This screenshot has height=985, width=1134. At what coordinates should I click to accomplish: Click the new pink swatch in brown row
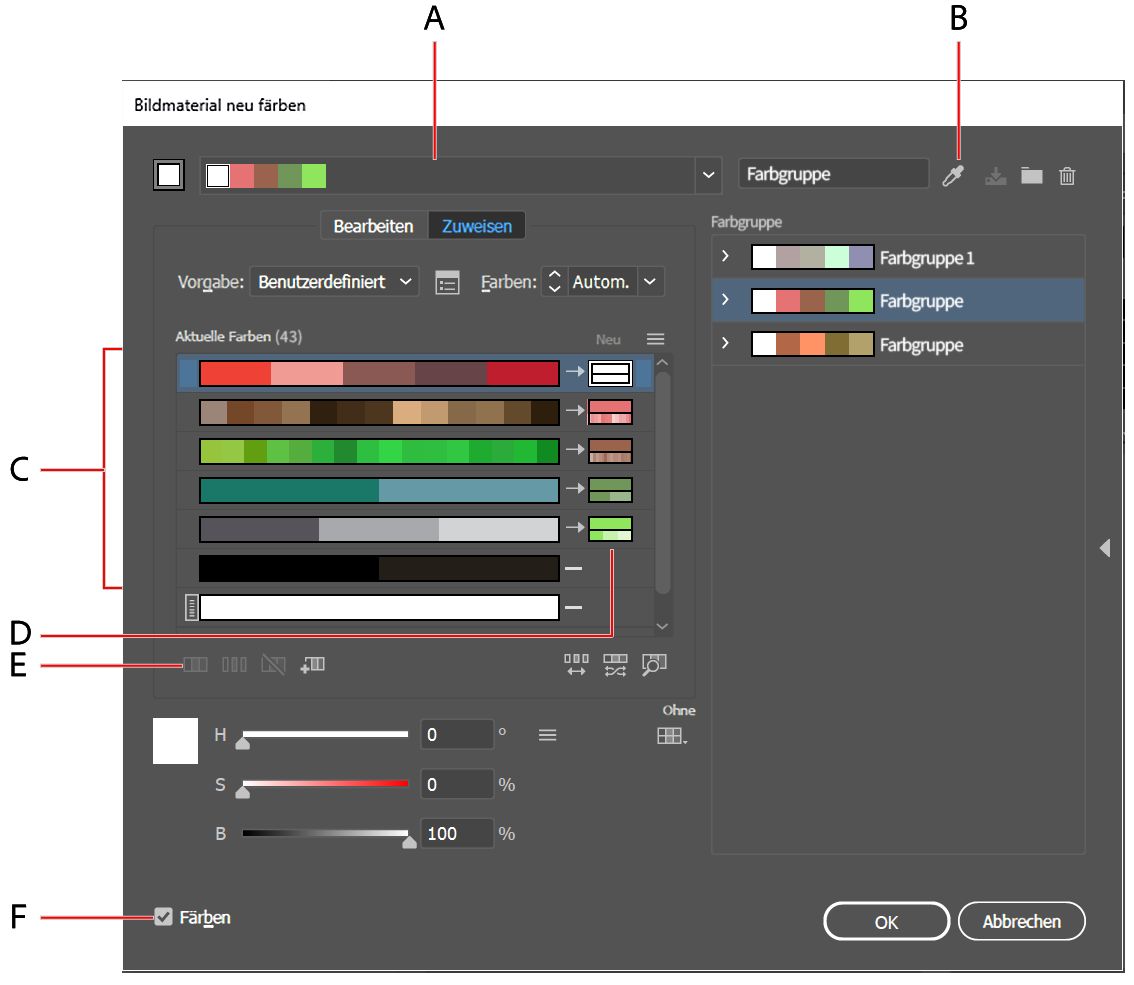[x=610, y=412]
